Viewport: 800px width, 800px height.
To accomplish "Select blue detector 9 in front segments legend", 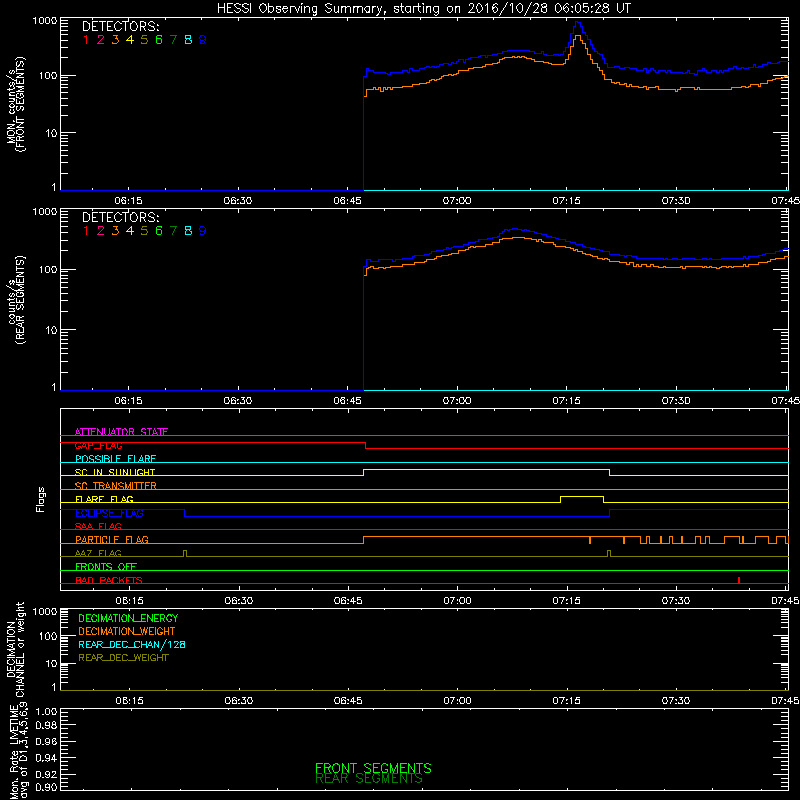I will (x=203, y=40).
